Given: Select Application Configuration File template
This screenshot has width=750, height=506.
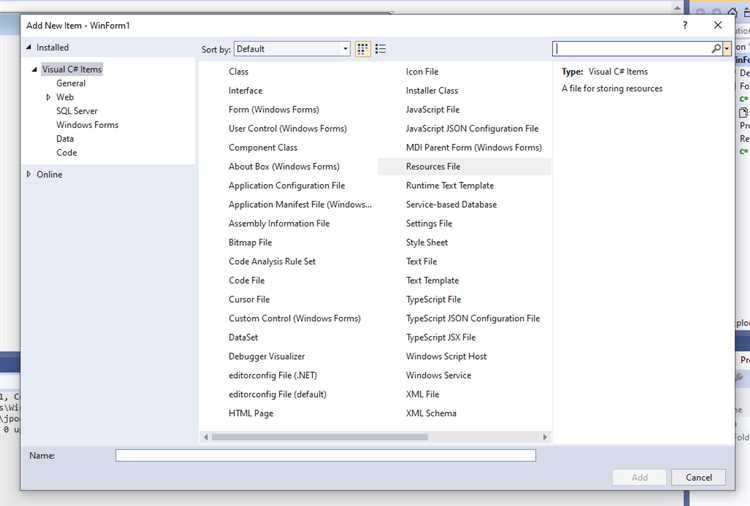Looking at the screenshot, I should 287,186.
